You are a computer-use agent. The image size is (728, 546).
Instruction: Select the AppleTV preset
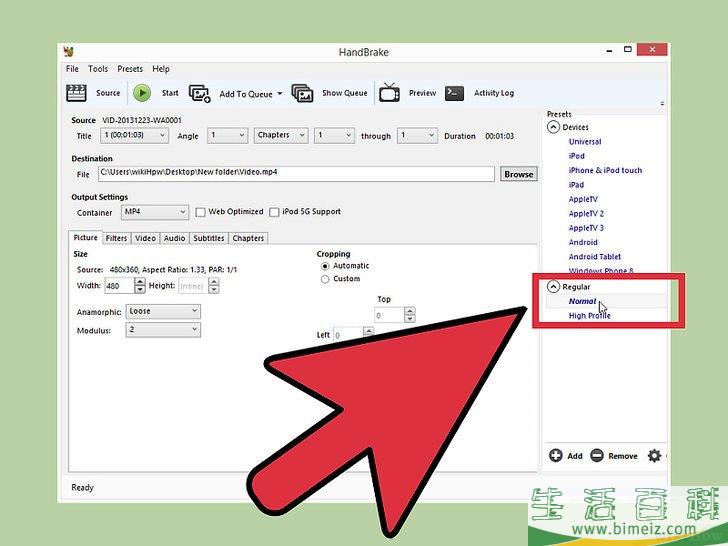tap(583, 199)
